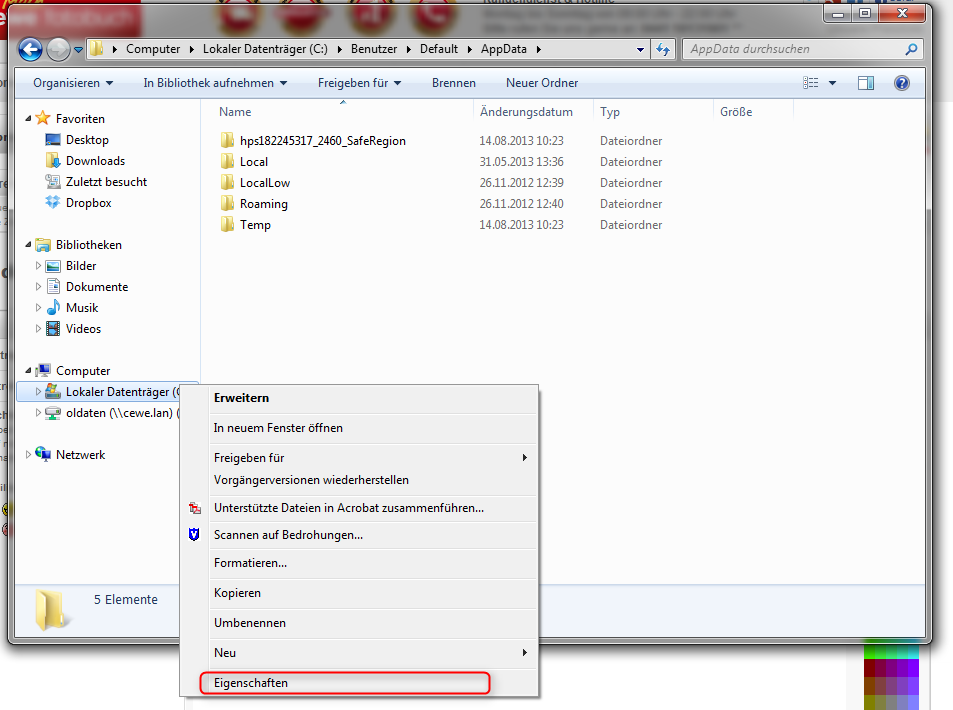Change view with the view icon
The width and height of the screenshot is (953, 710).
pos(811,83)
